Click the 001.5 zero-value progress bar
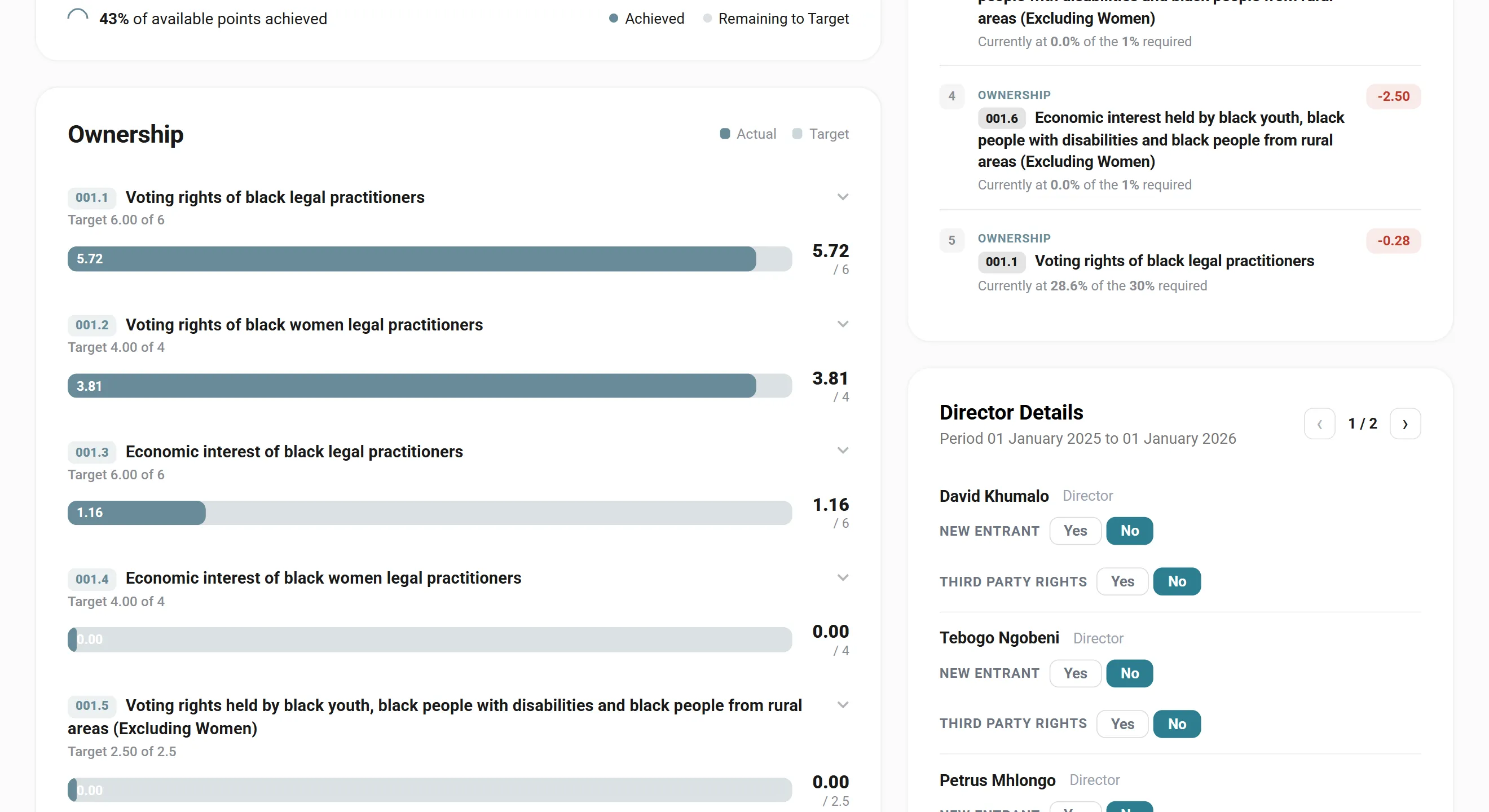Image resolution: width=1489 pixels, height=812 pixels. pyautogui.click(x=429, y=790)
